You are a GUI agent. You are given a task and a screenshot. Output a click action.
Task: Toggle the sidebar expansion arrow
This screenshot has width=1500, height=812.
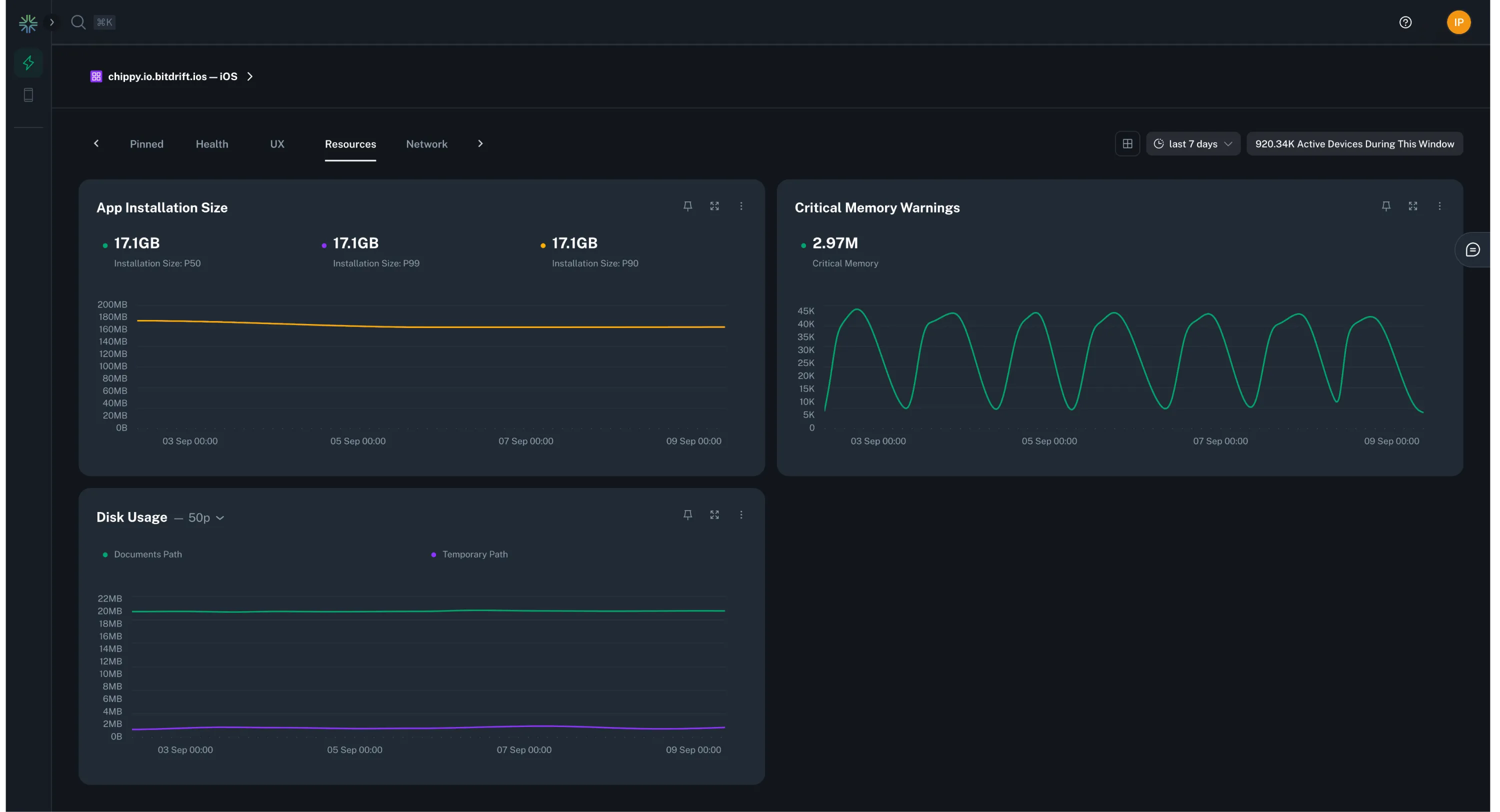[52, 21]
